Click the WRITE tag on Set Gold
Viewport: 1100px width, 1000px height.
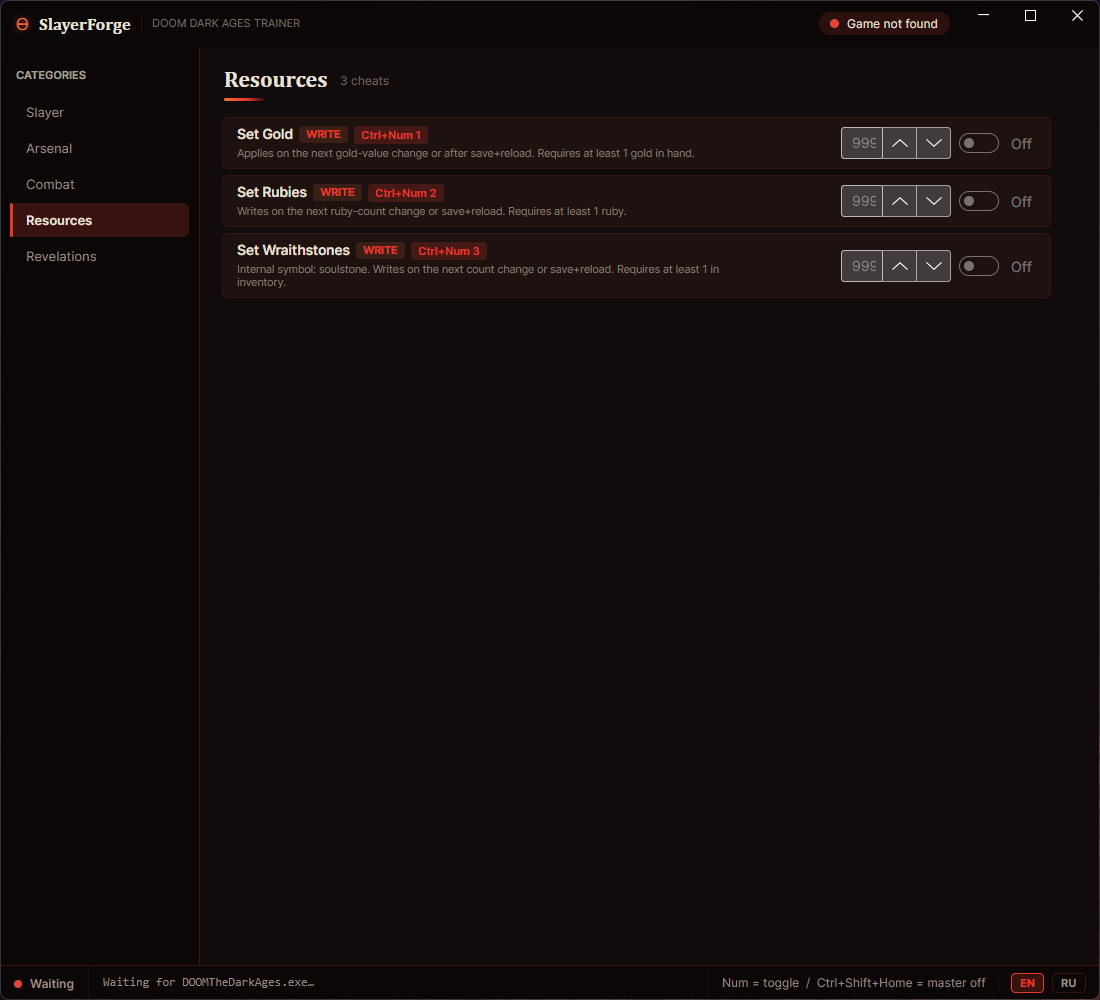point(323,134)
